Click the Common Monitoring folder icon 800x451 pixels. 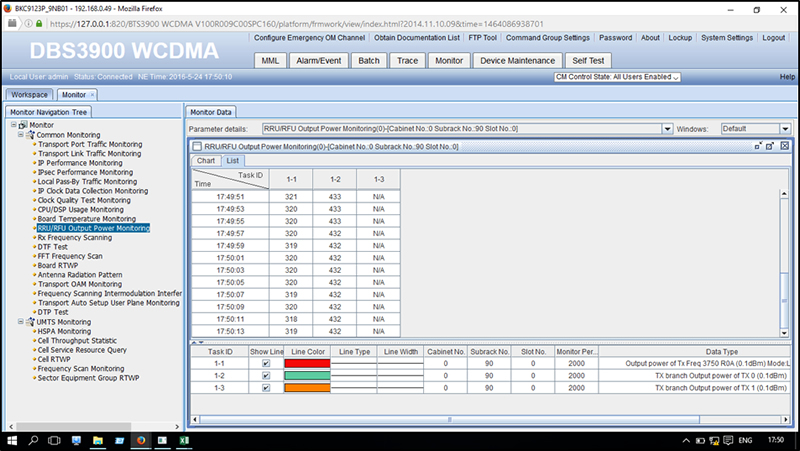pos(30,135)
